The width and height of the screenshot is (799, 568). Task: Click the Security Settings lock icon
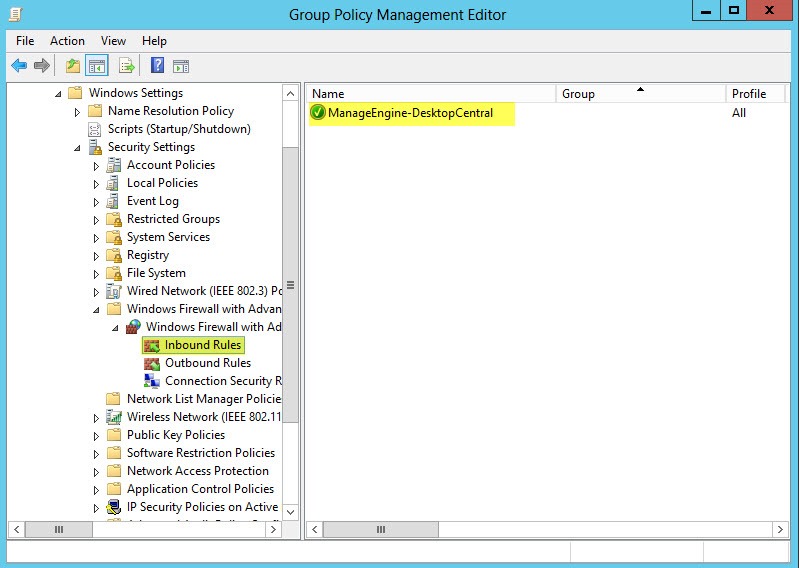[95, 147]
